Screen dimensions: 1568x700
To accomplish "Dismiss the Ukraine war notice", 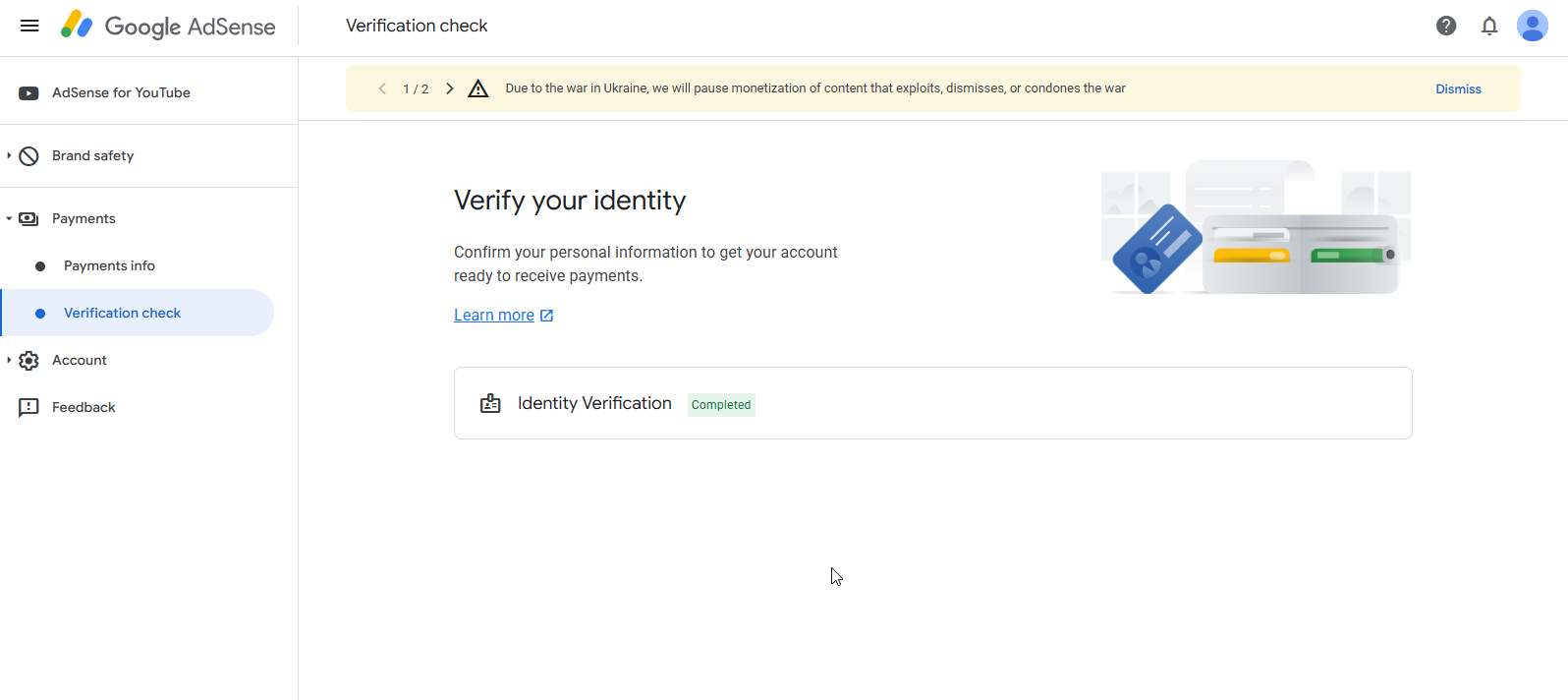I will (x=1458, y=88).
